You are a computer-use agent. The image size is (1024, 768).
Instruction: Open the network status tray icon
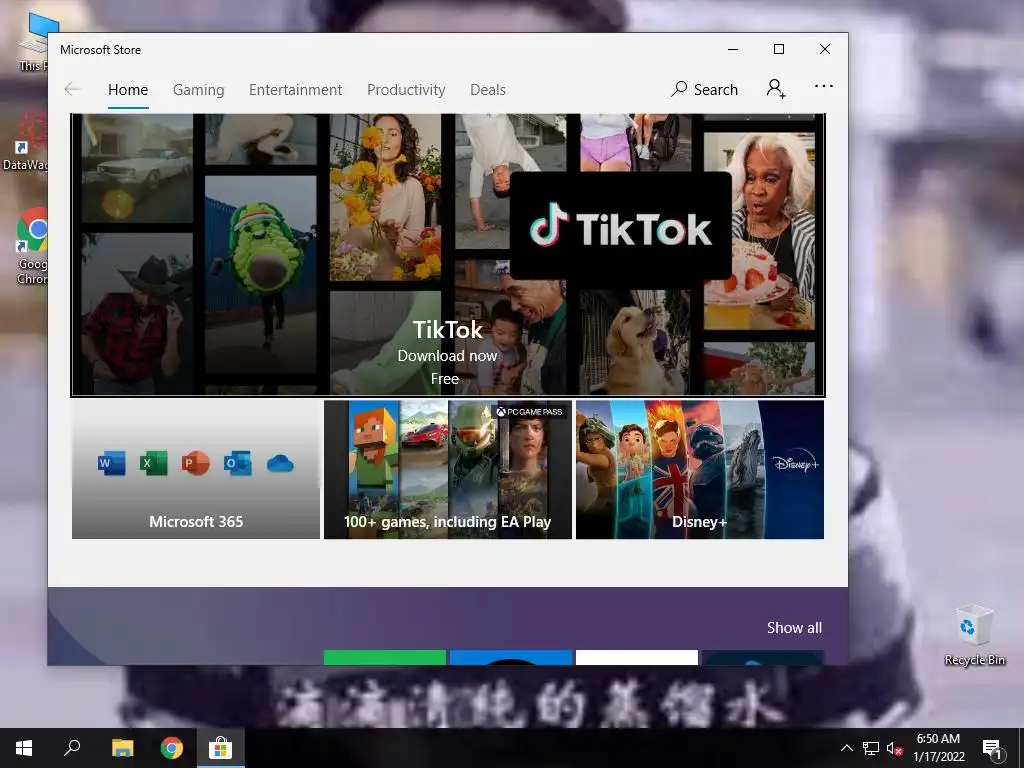click(x=871, y=748)
